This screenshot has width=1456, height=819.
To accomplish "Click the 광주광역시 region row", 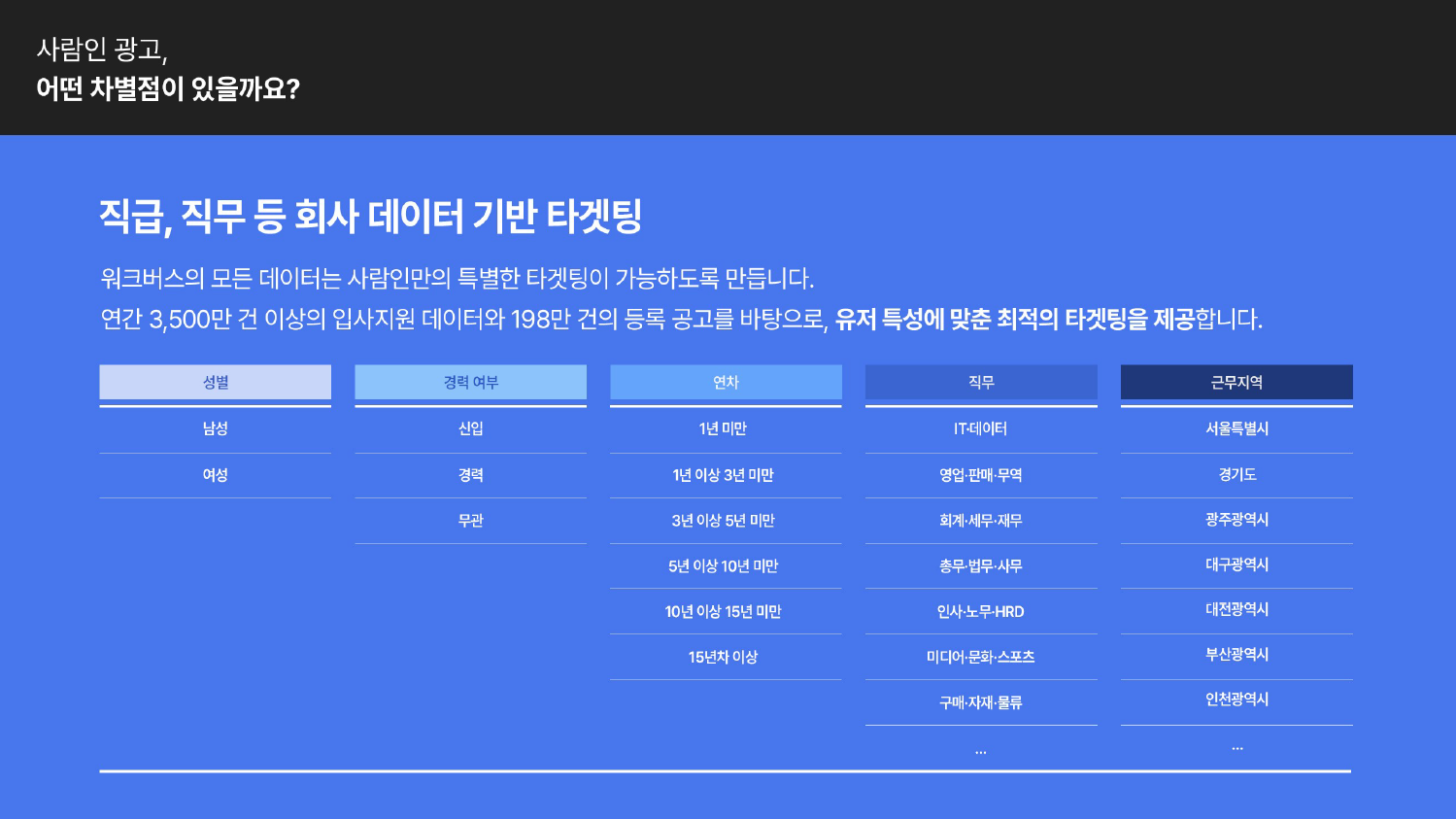I will (x=1236, y=520).
